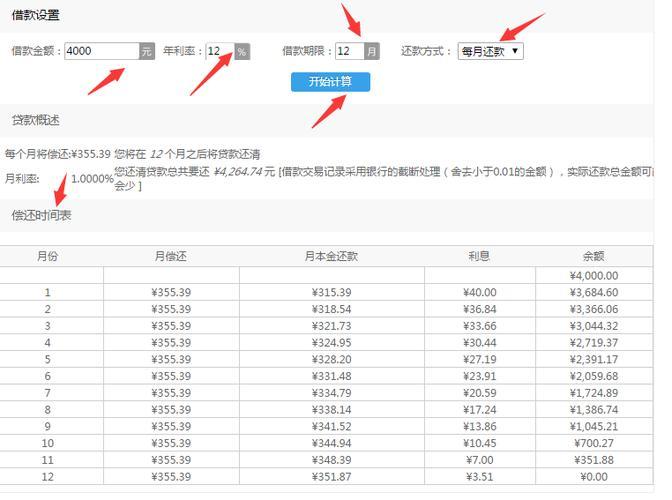
Task: Click the balance cell ¥1,386.74
Action: 594,410
